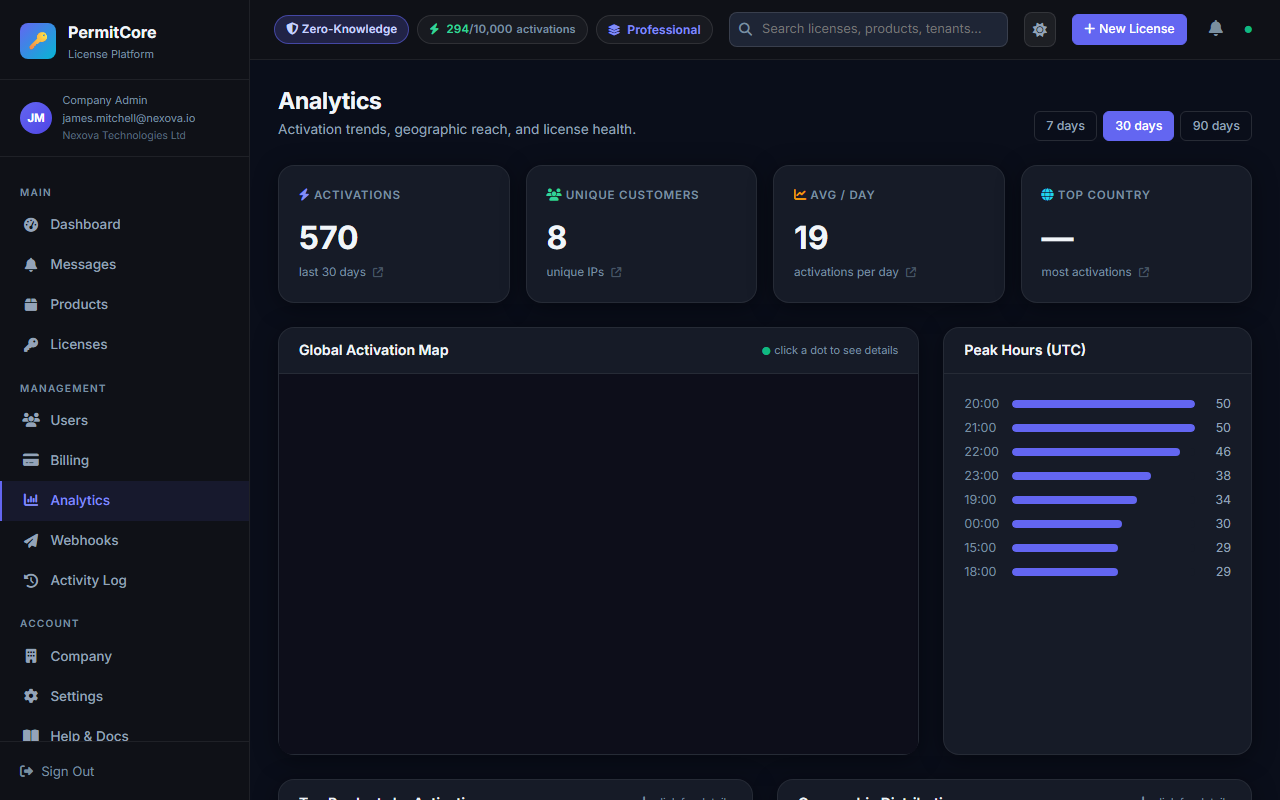1280x800 pixels.
Task: Click the Professional plan badge
Action: tap(654, 29)
